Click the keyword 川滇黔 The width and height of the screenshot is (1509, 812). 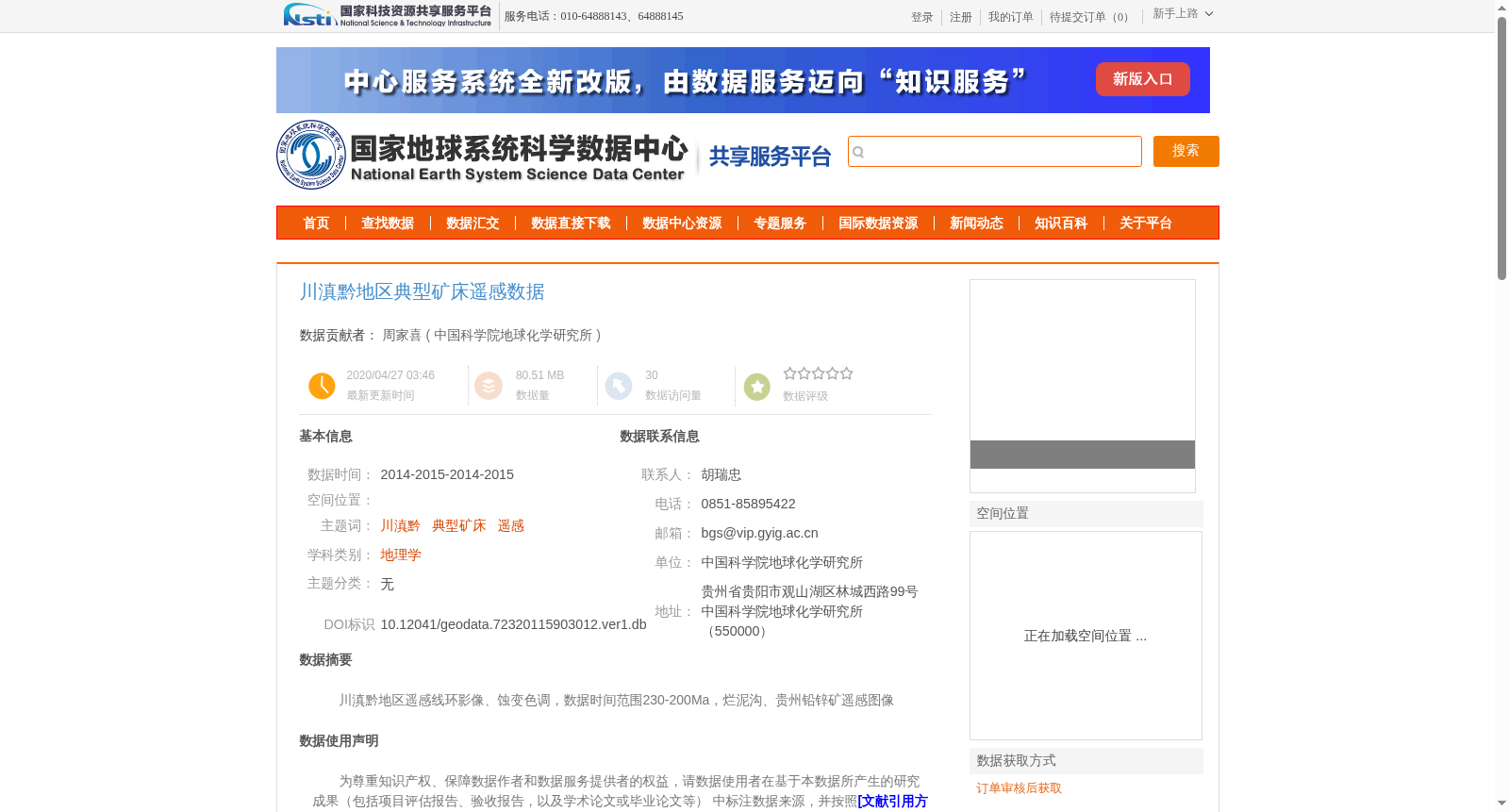400,526
